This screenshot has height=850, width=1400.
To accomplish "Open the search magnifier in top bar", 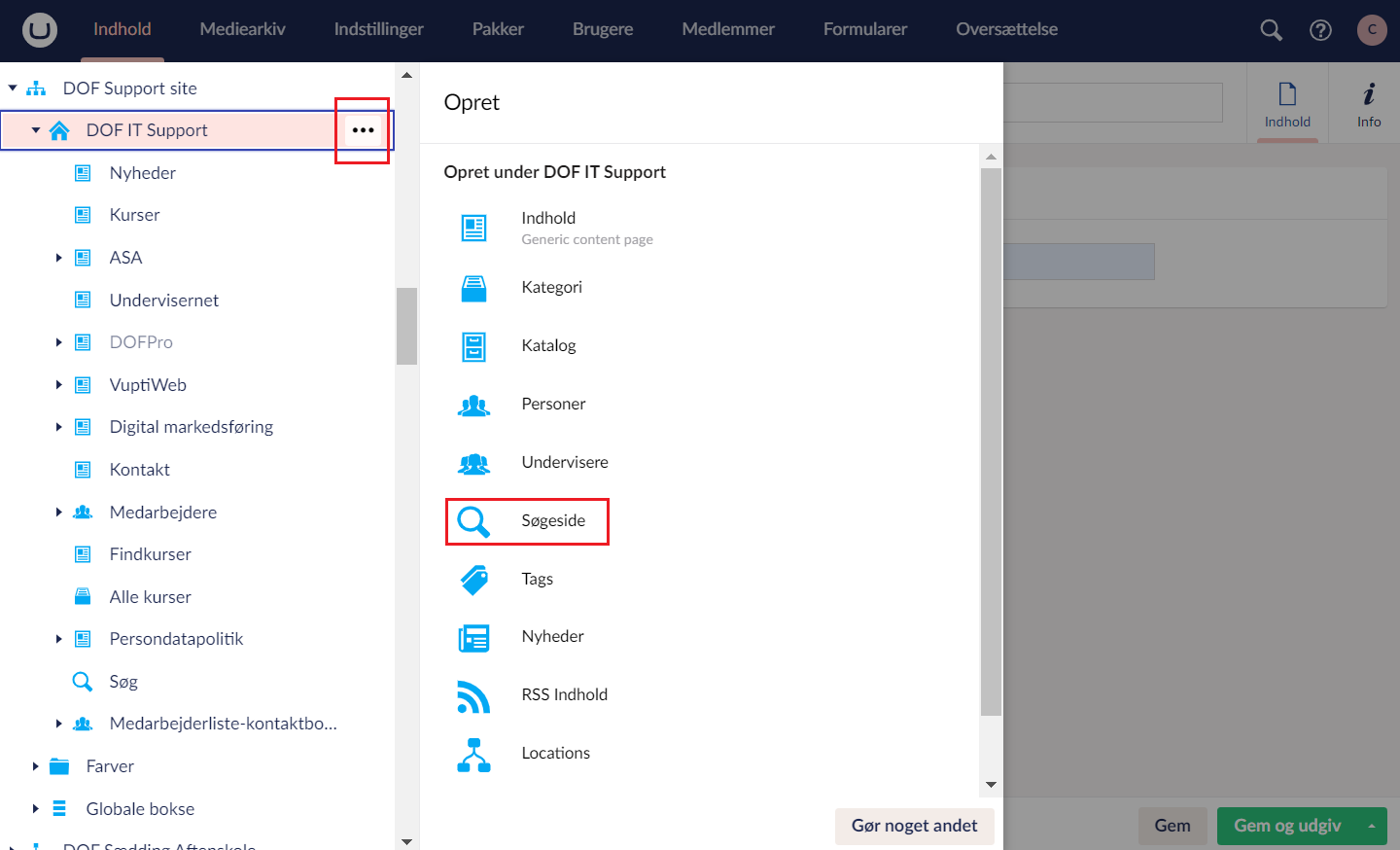I will coord(1271,30).
